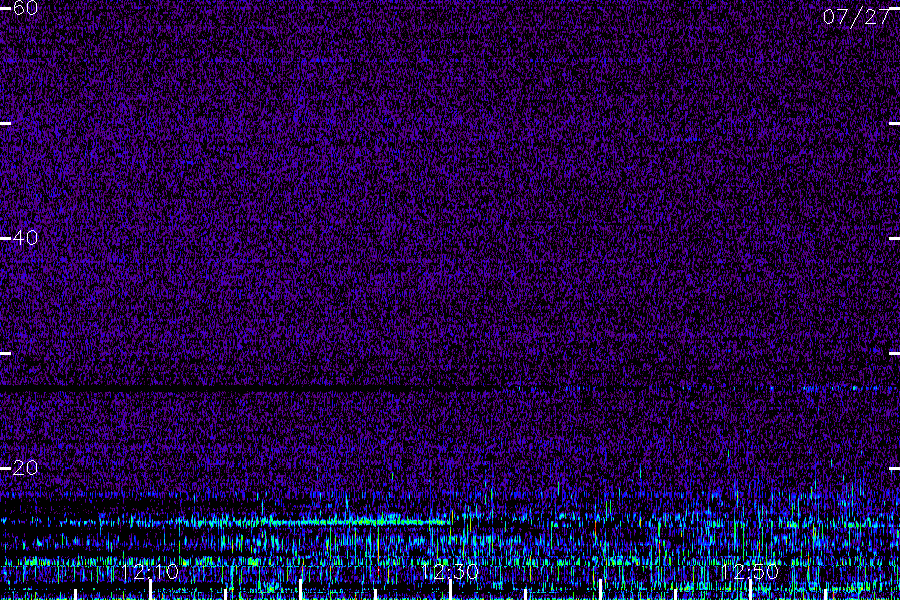The image size is (900, 600).
Task: Click the tick mark below 12:10
Action: [x=150, y=590]
